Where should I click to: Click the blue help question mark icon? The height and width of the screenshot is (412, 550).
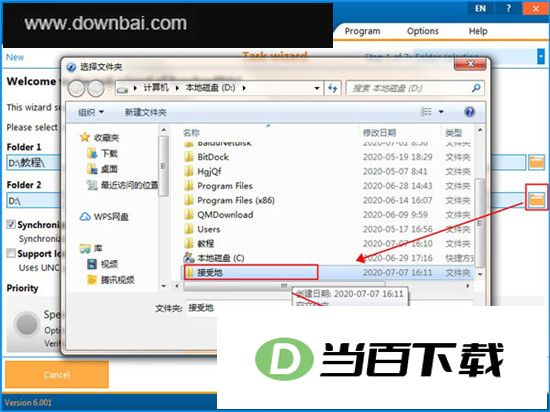(469, 112)
